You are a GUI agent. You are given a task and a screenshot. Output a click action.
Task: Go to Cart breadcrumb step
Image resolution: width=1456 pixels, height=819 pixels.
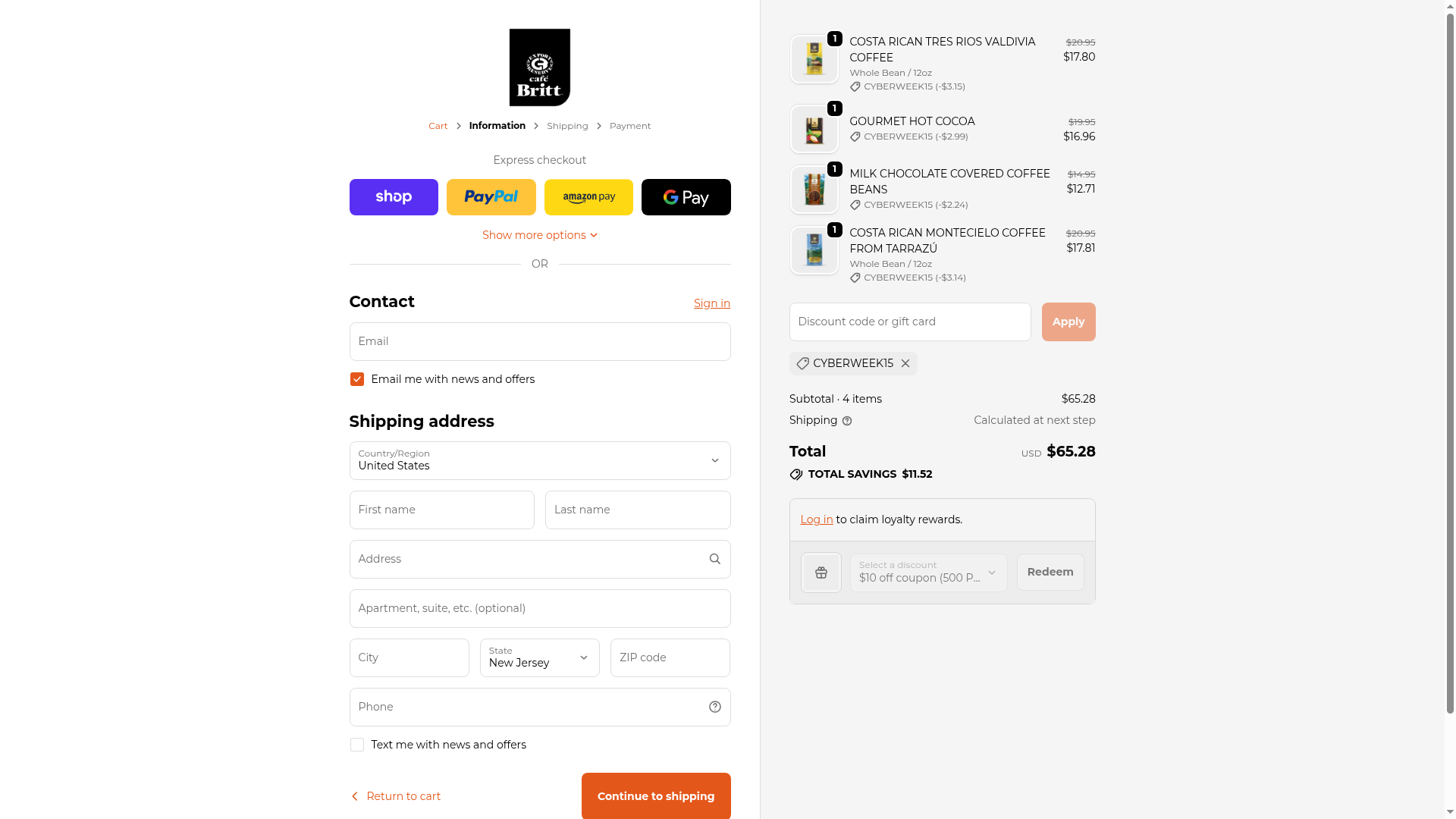(438, 126)
